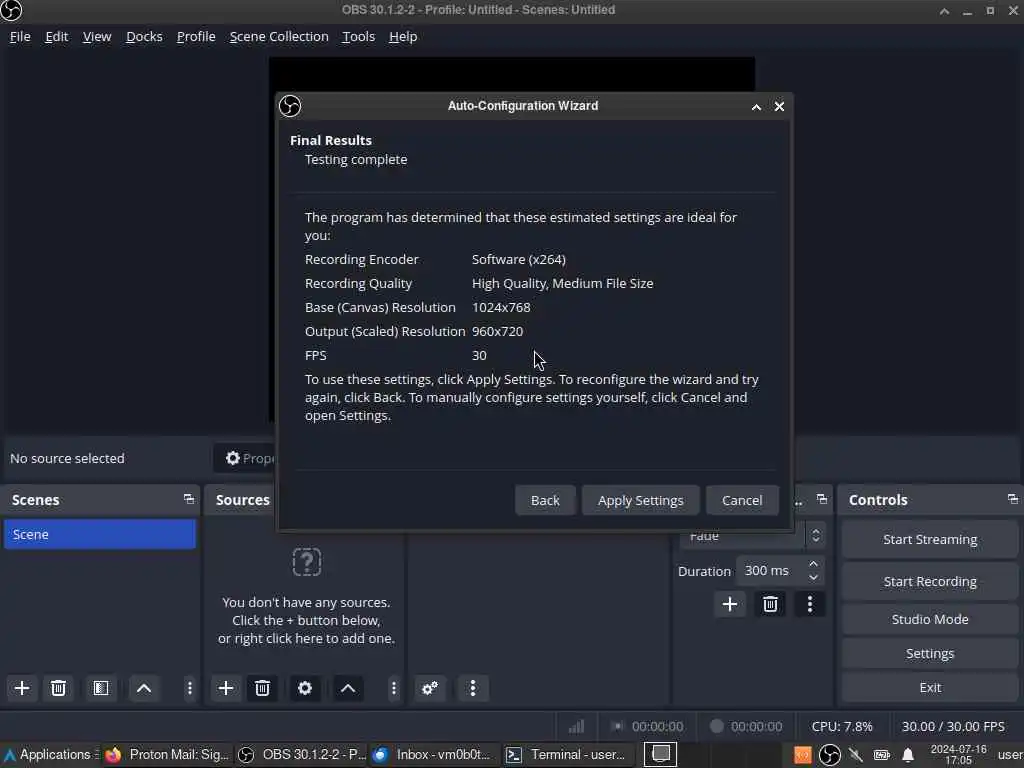Open the audio mixer three-dots menu
Screen dimensions: 1024x768
[x=473, y=688]
